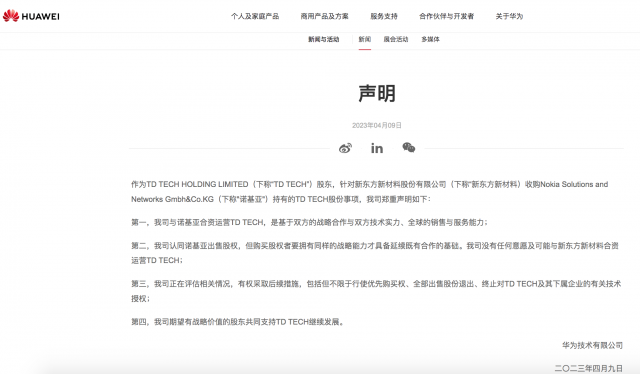Image resolution: width=640 pixels, height=374 pixels.
Task: Switch to 多媒体 tab
Action: [x=430, y=39]
